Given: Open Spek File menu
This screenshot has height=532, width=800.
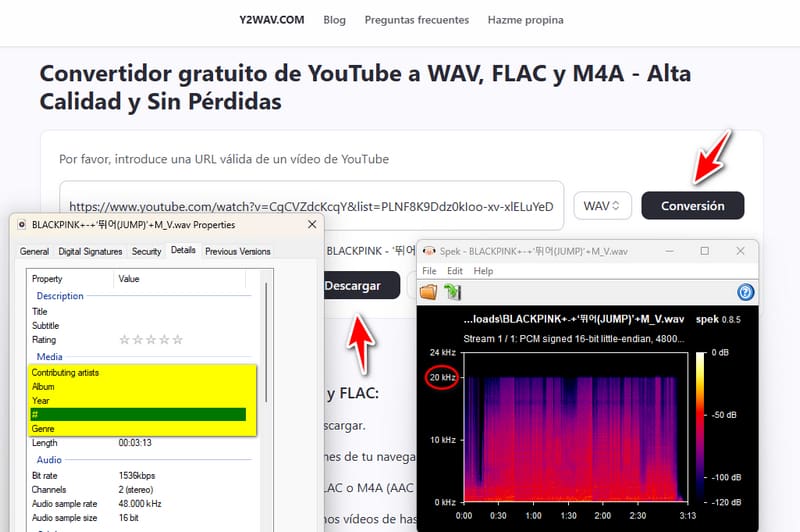Looking at the screenshot, I should (x=429, y=271).
